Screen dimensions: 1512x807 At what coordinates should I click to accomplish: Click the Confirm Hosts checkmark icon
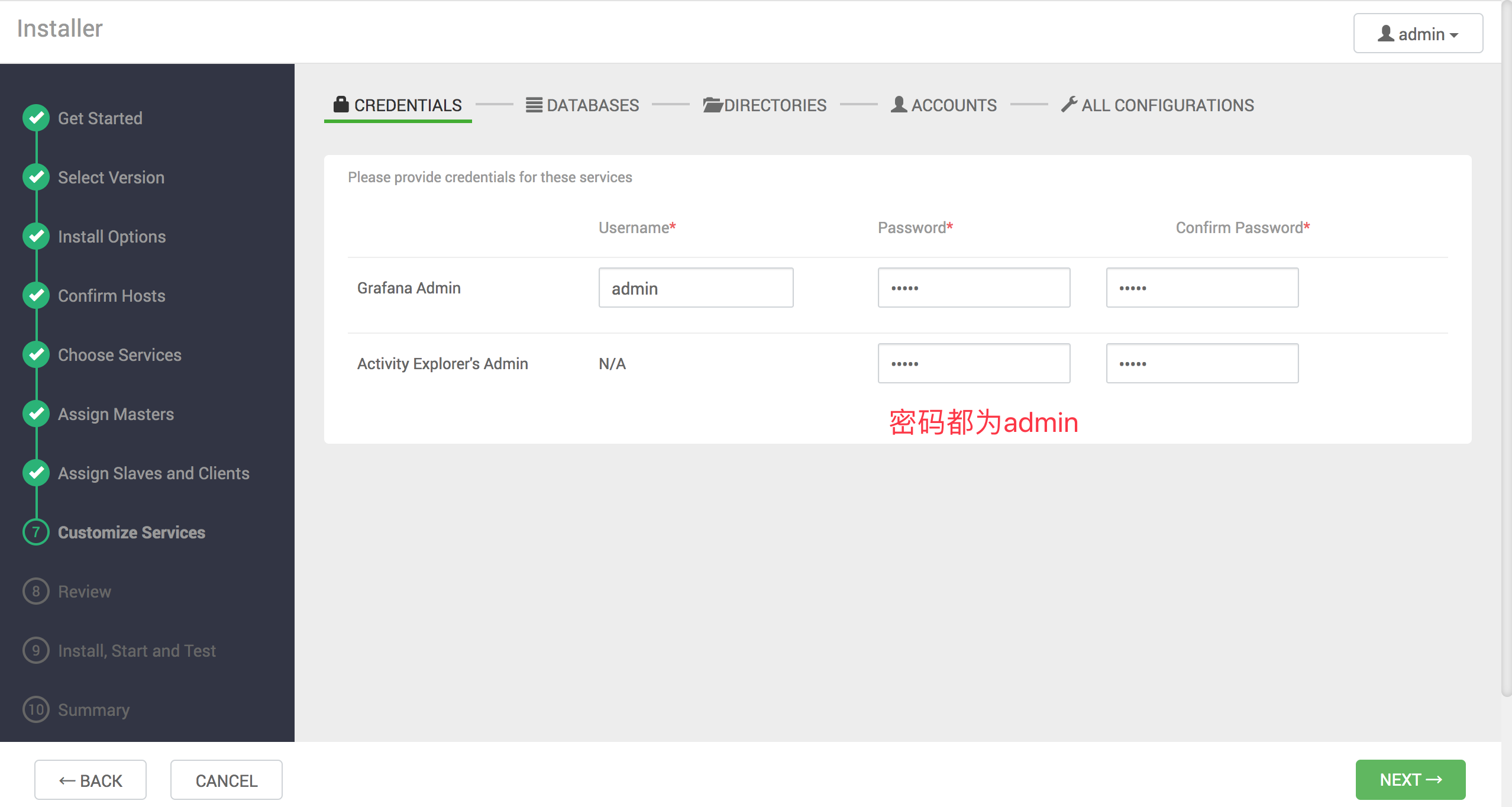36,295
